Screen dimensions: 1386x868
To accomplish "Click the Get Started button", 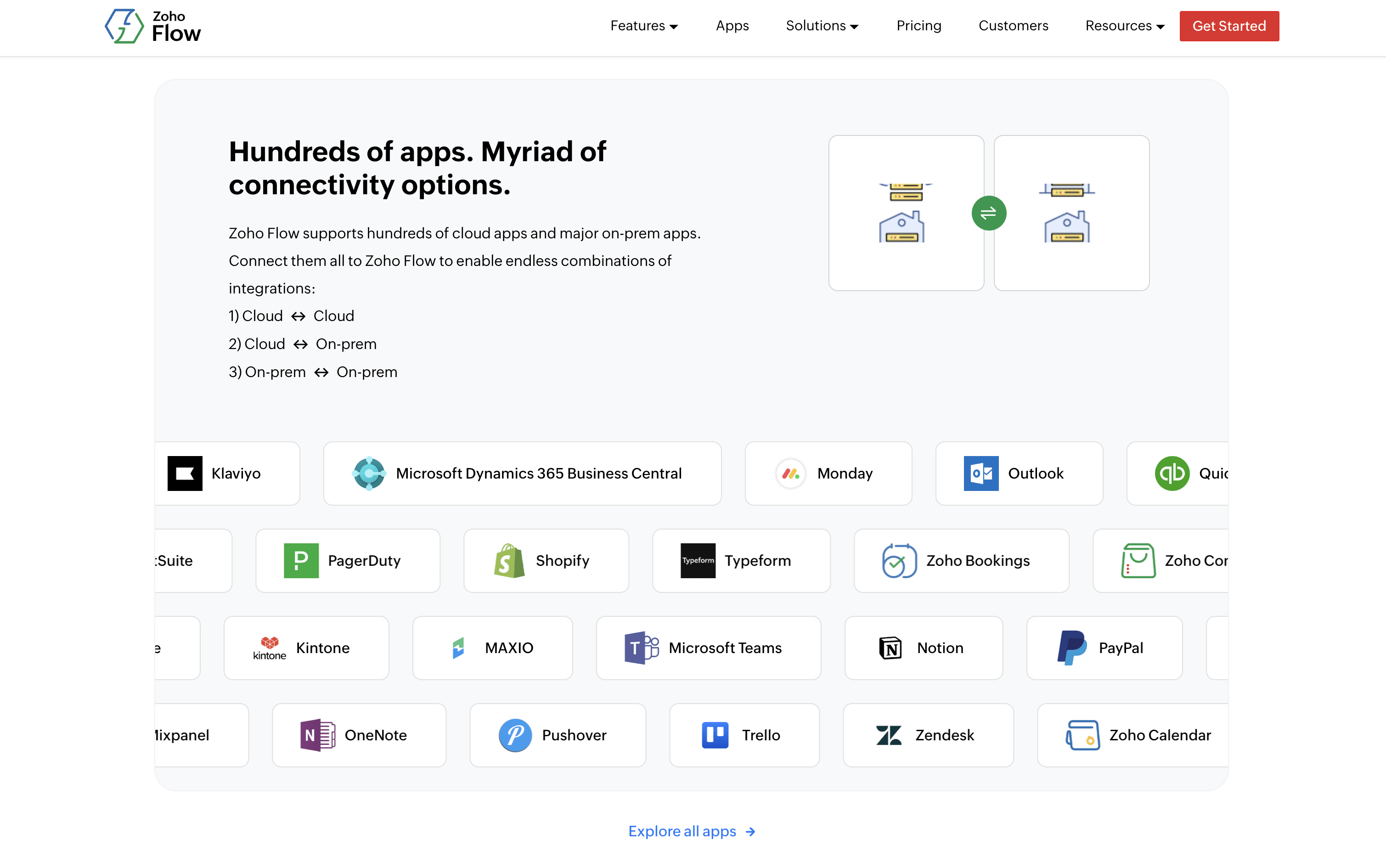I will [1229, 26].
